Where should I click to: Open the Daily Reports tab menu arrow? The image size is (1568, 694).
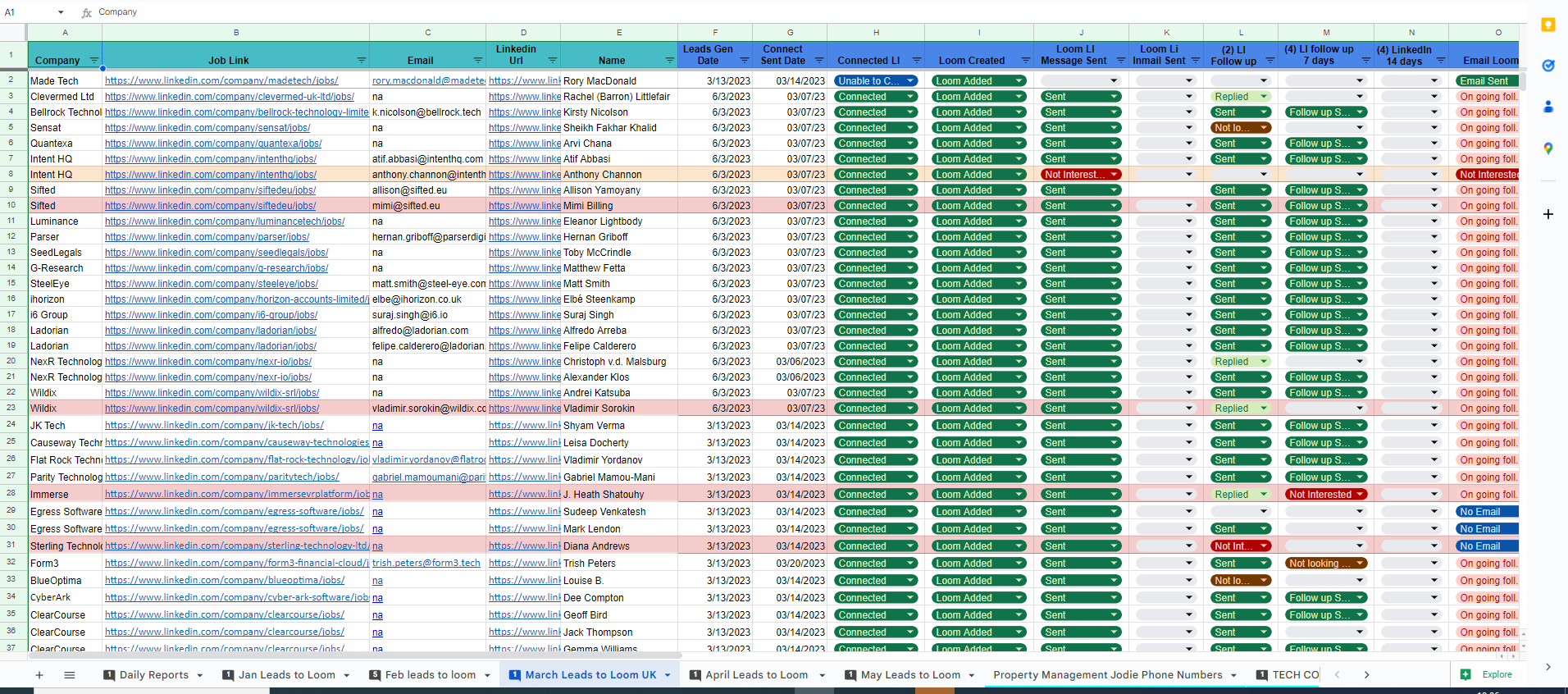199,676
